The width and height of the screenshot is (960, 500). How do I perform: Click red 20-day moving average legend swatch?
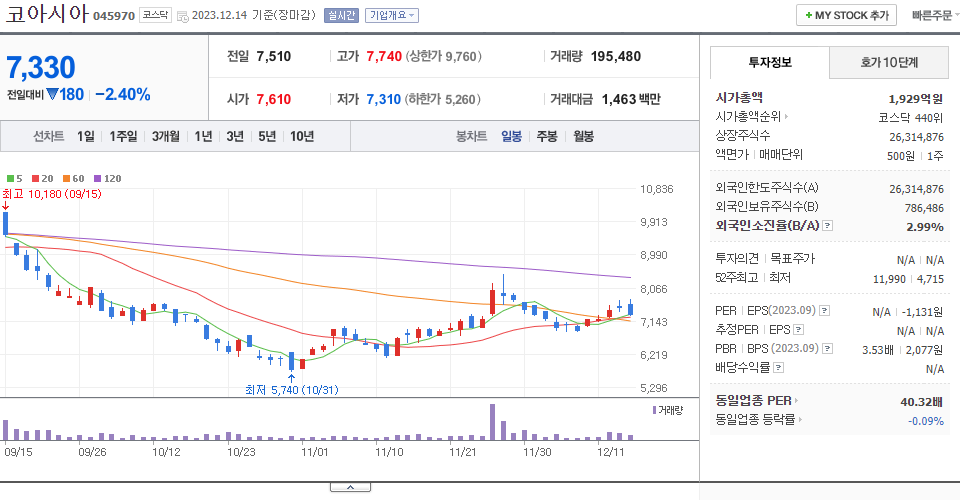[x=36, y=179]
